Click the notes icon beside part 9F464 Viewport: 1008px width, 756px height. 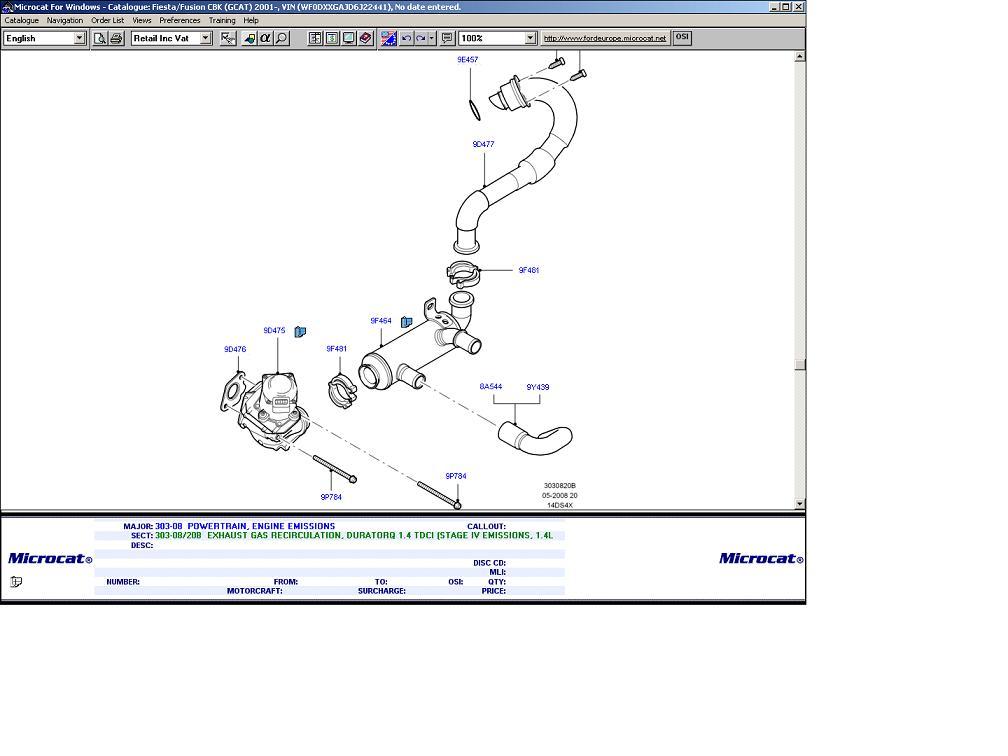407,322
